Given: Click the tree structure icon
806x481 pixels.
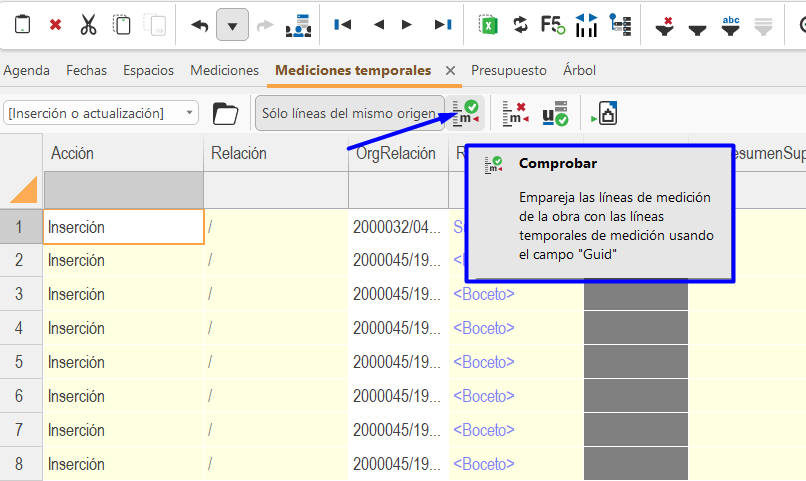Looking at the screenshot, I should tap(620, 25).
